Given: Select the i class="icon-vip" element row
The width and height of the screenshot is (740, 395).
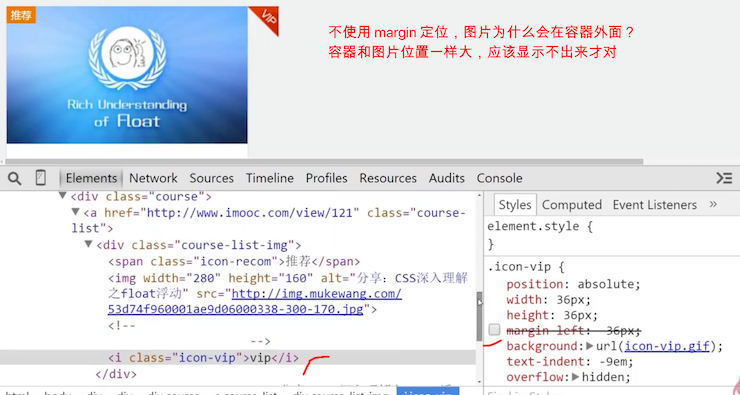Looking at the screenshot, I should click(x=237, y=358).
